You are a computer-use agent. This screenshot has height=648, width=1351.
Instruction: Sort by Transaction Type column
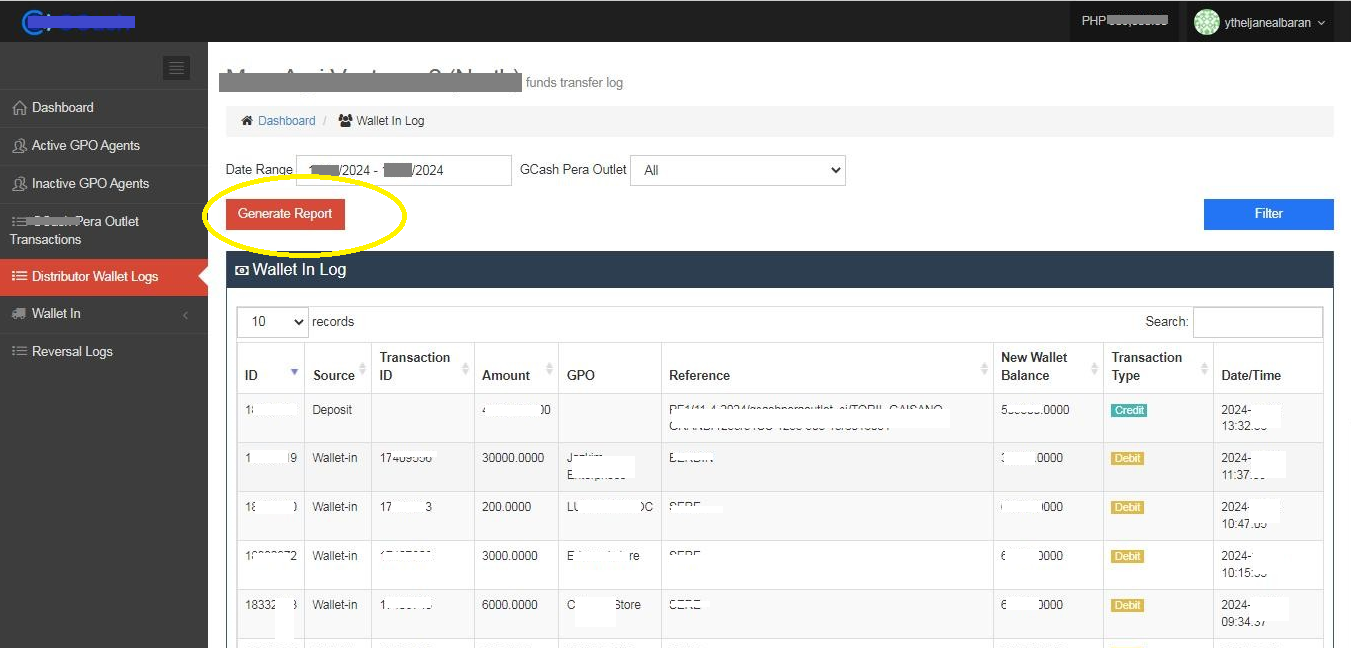click(x=1158, y=368)
